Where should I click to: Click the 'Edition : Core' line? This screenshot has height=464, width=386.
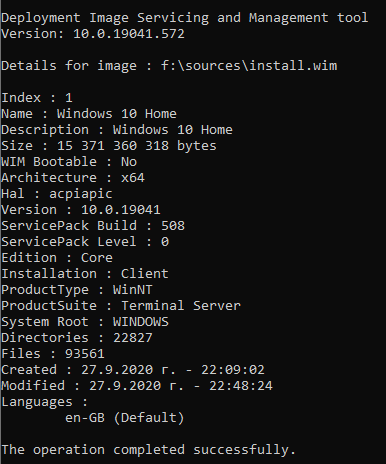[57, 258]
